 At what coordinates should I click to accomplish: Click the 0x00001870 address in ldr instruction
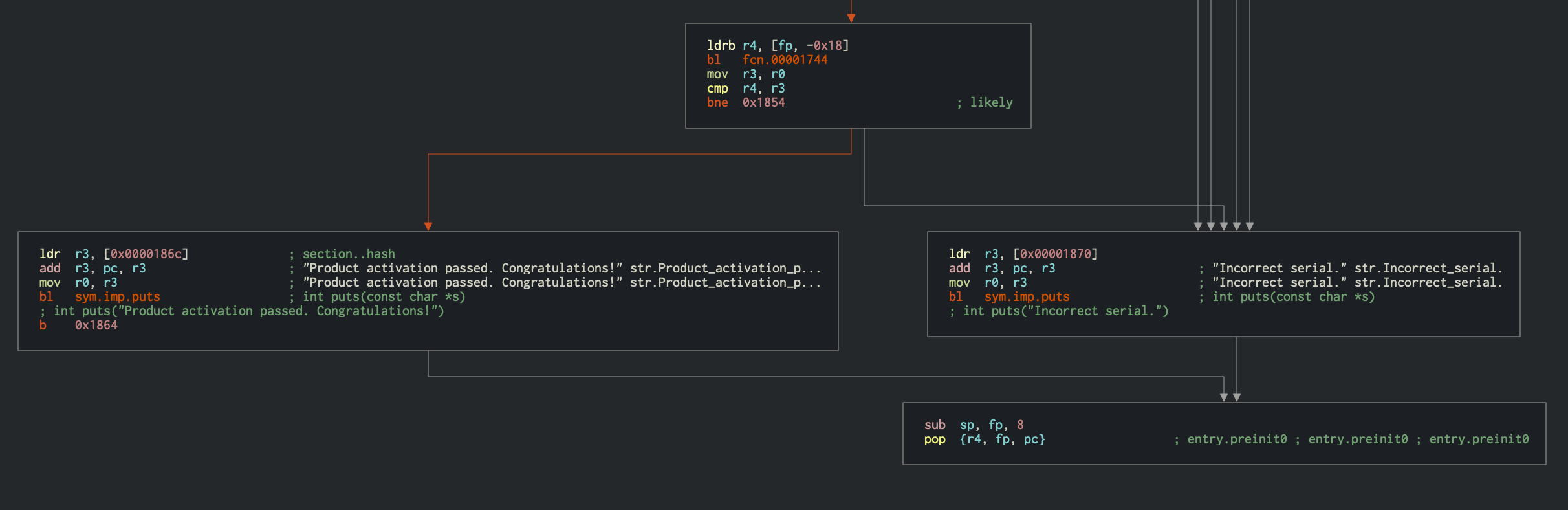[1055, 254]
